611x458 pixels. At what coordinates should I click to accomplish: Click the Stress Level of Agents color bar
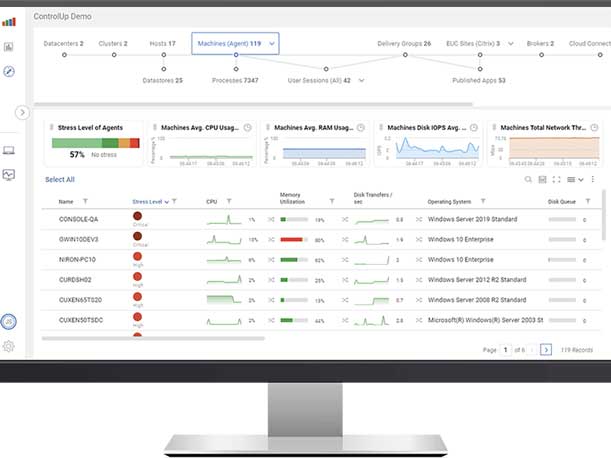tap(94, 143)
